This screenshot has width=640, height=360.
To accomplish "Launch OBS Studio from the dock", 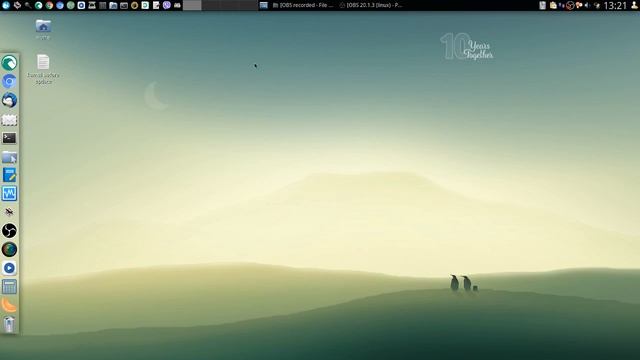I will (9, 231).
